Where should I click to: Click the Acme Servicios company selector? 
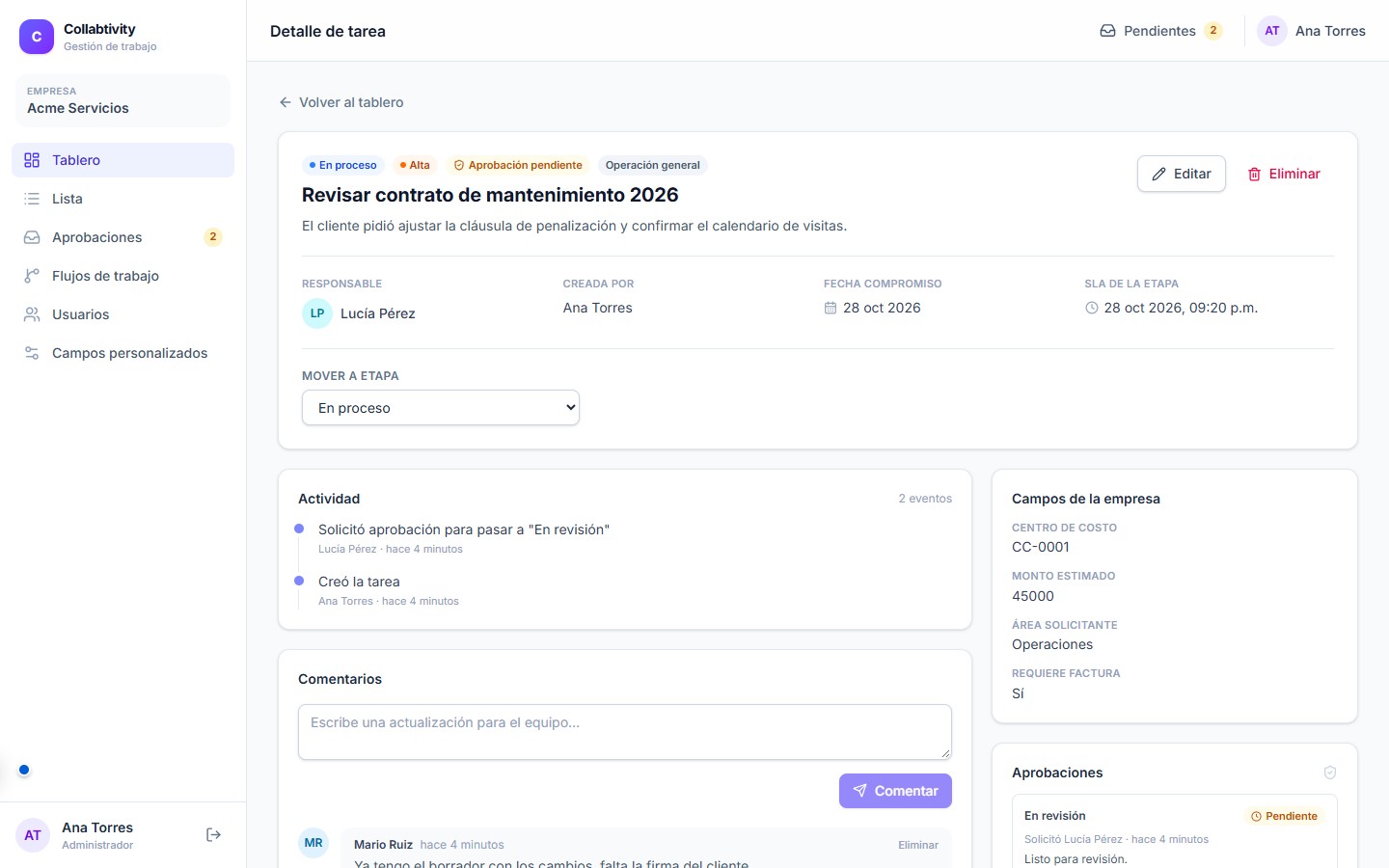coord(123,100)
